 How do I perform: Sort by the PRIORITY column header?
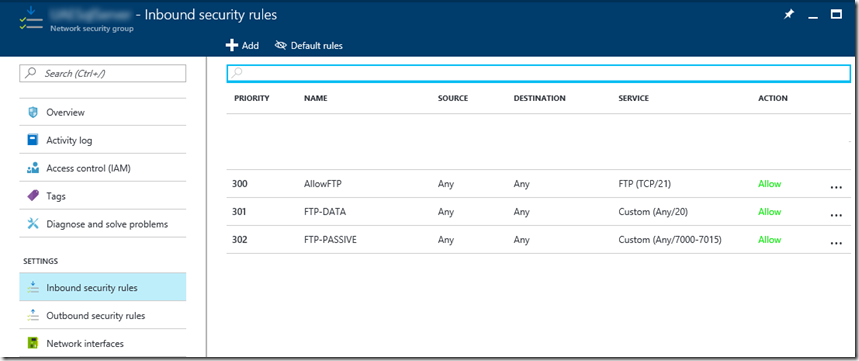pos(251,99)
